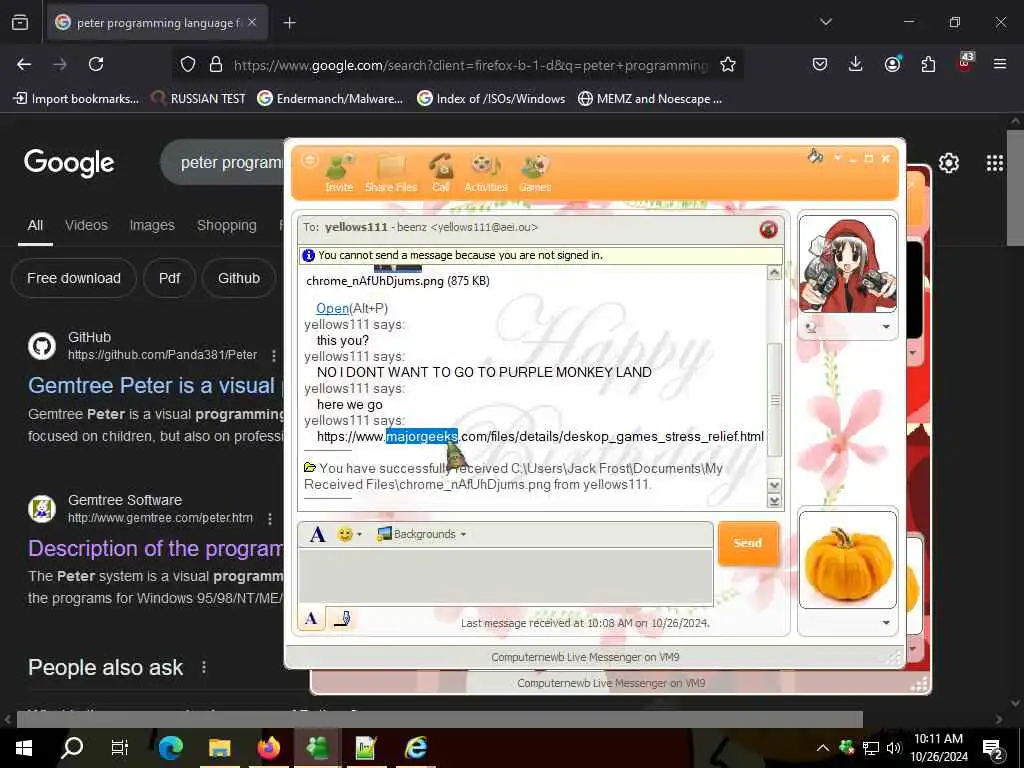This screenshot has width=1024, height=768.
Task: Open the Firefox hamburger menu
Action: tap(1000, 64)
